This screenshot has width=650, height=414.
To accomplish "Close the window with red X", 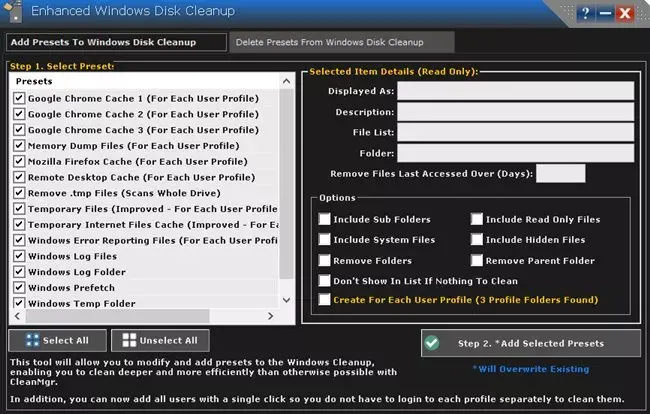I will [625, 14].
